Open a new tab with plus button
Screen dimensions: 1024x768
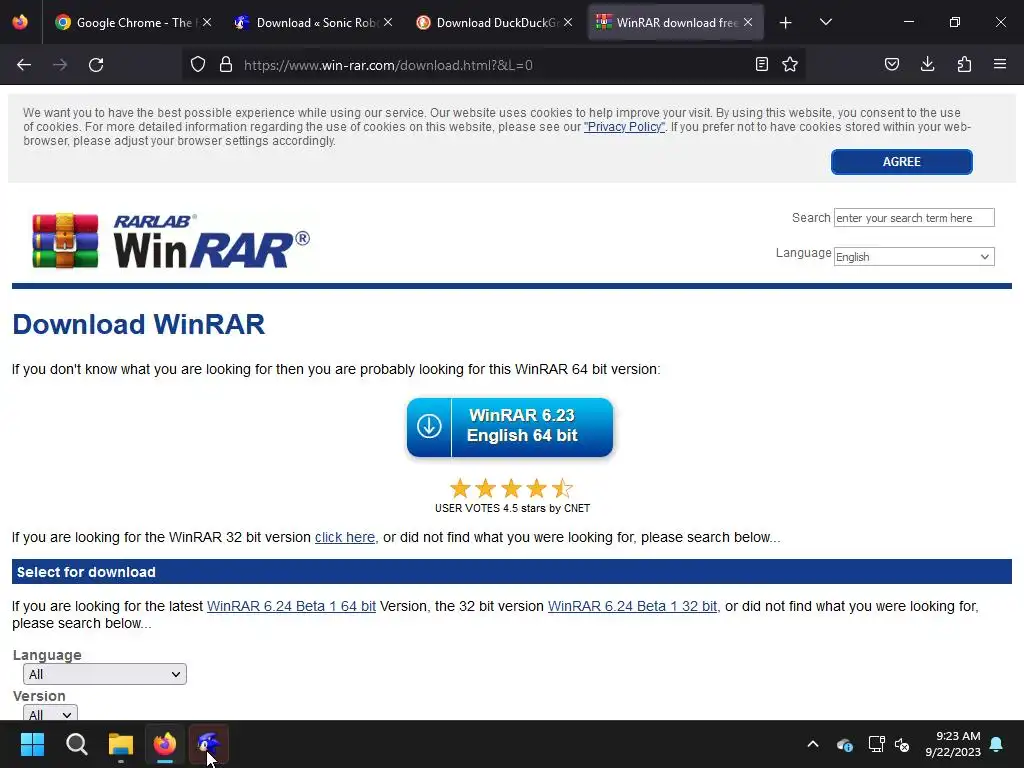786,23
